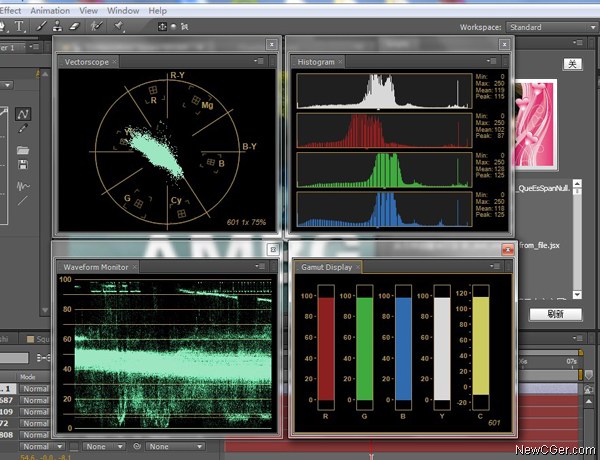The width and height of the screenshot is (600, 460).
Task: Click the open folder icon
Action: tap(23, 150)
